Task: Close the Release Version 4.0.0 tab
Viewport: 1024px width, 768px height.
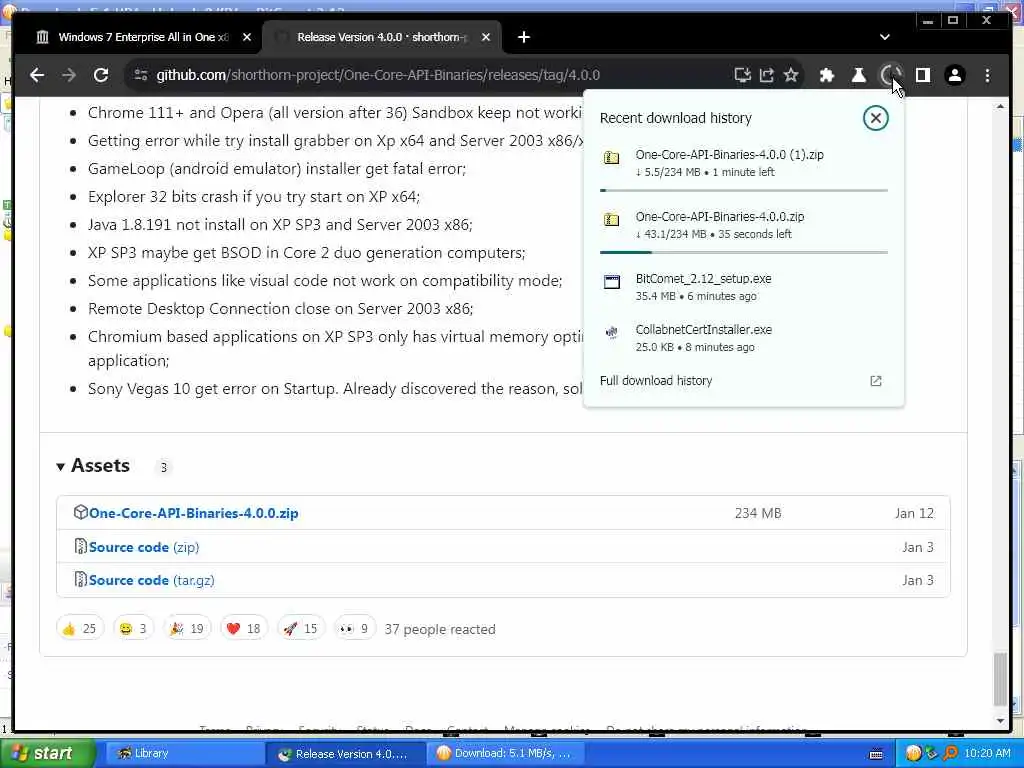Action: [x=486, y=37]
